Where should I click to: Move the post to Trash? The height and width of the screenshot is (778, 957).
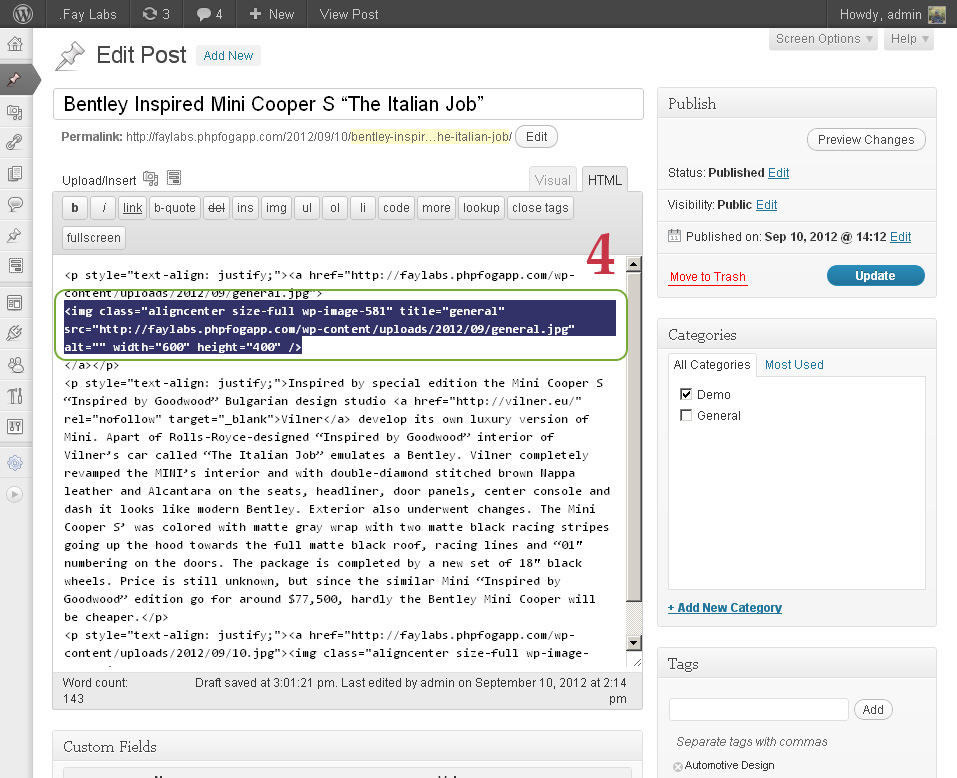click(707, 277)
